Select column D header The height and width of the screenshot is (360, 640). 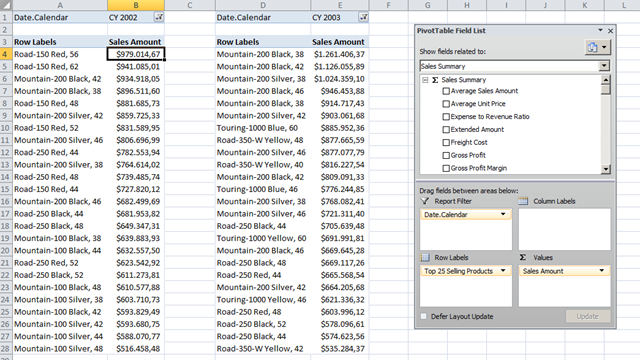click(x=263, y=5)
